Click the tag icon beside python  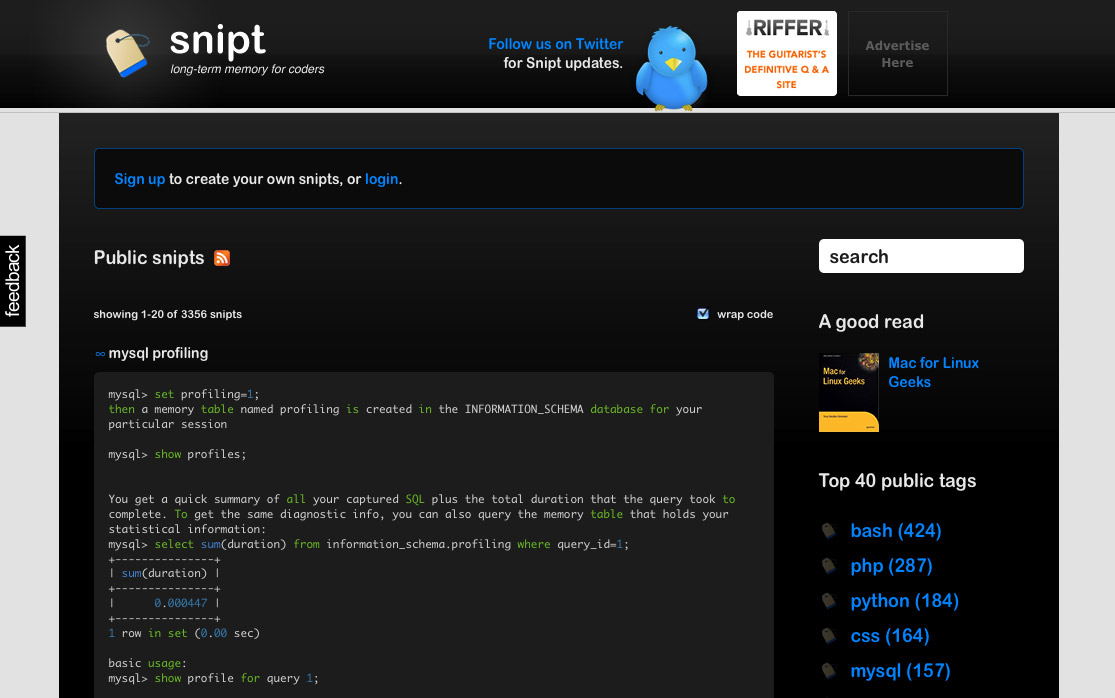[x=829, y=601]
